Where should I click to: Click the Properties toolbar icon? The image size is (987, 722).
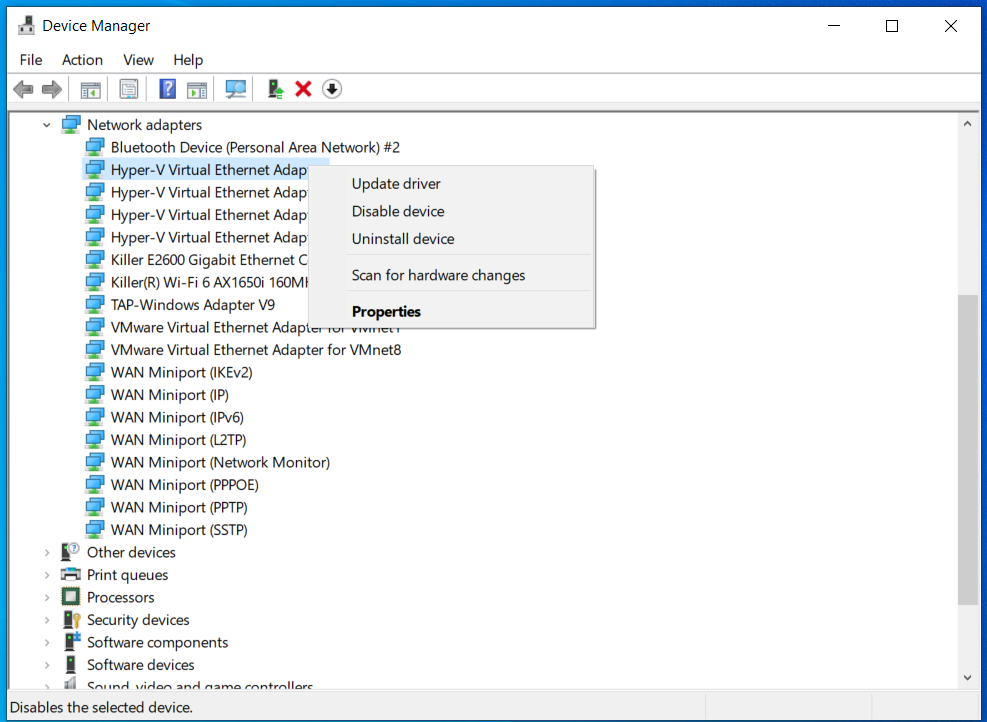coord(128,89)
